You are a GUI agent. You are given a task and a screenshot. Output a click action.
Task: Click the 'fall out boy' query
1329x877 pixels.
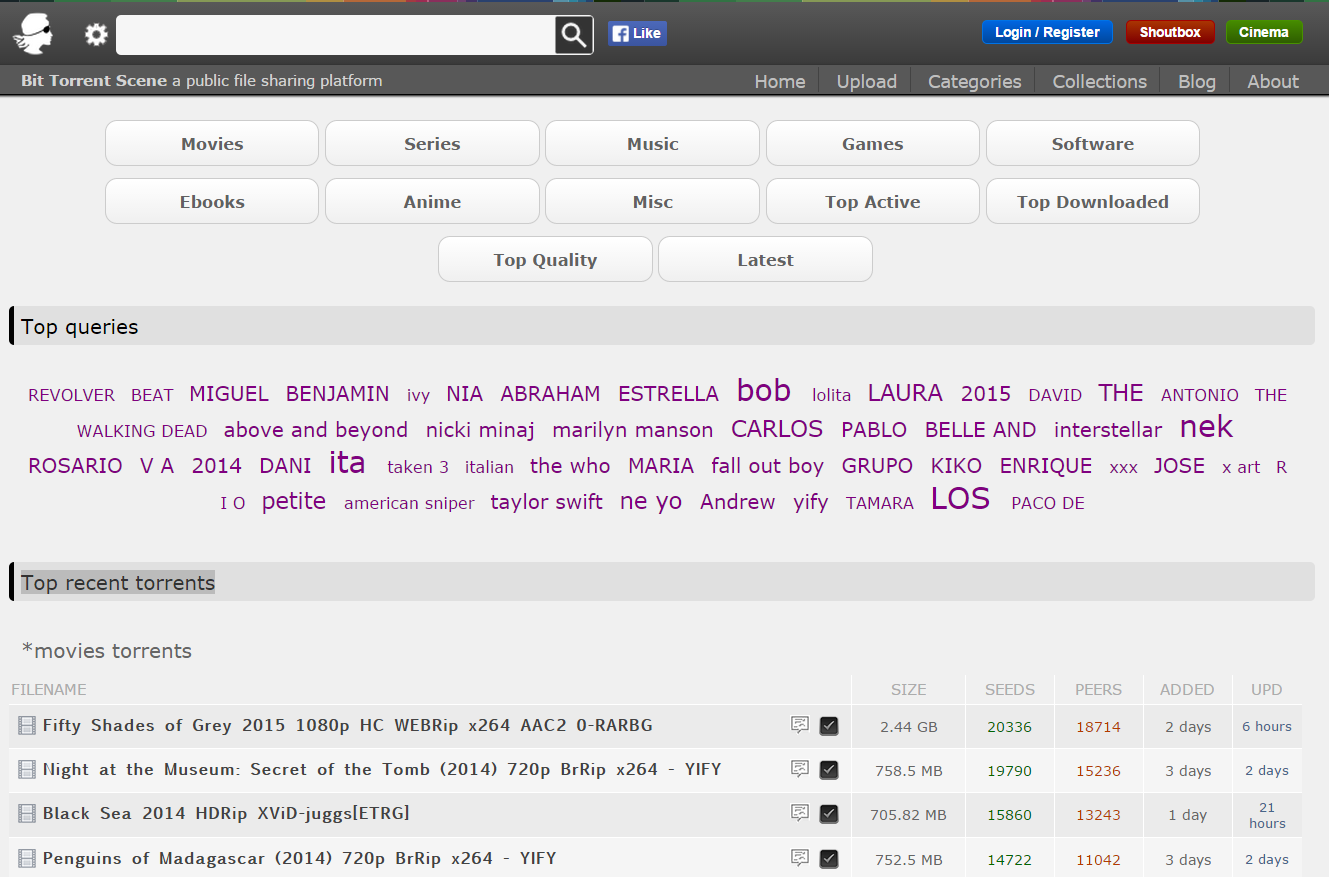[768, 466]
